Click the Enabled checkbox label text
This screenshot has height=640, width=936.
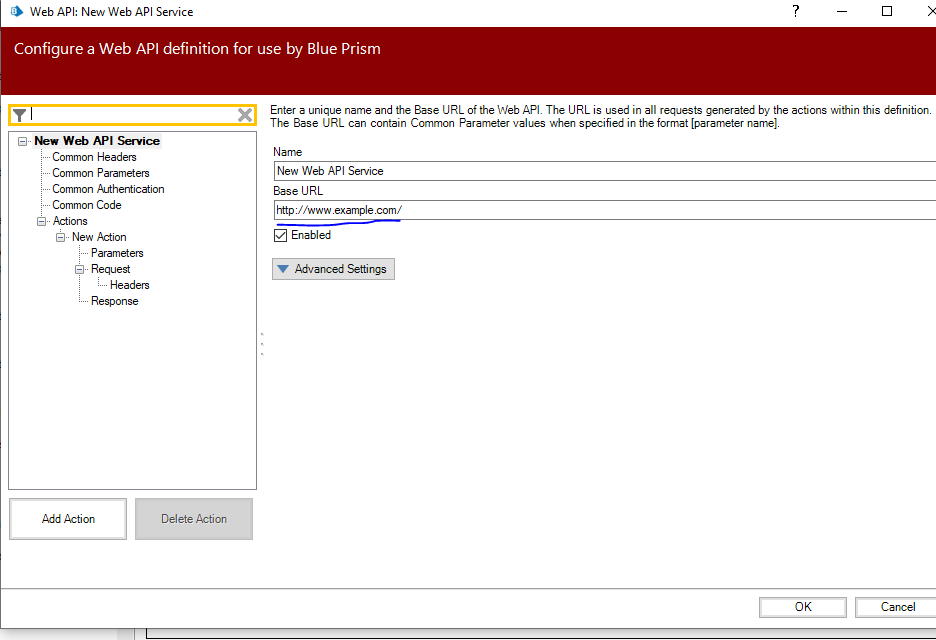pos(311,235)
